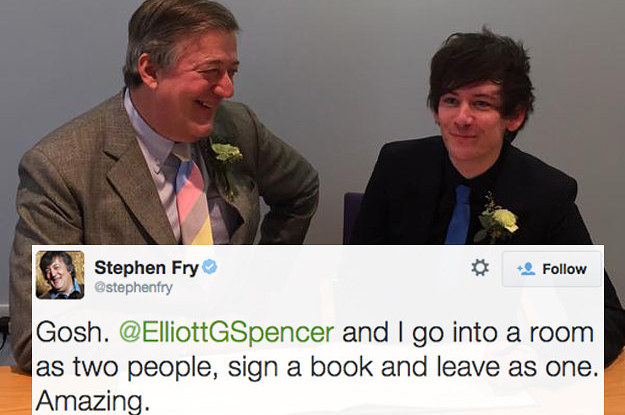
Task: Click the pink and yellow striped tie
Action: pos(194,197)
